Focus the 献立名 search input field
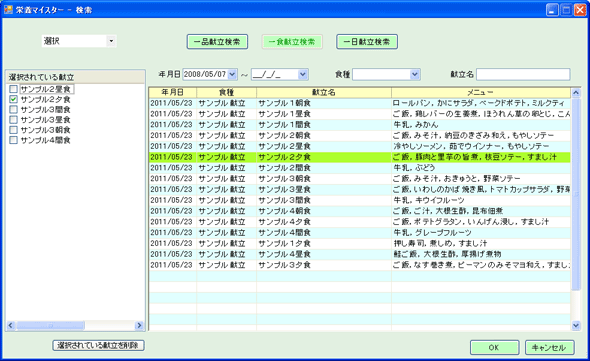 click(523, 75)
